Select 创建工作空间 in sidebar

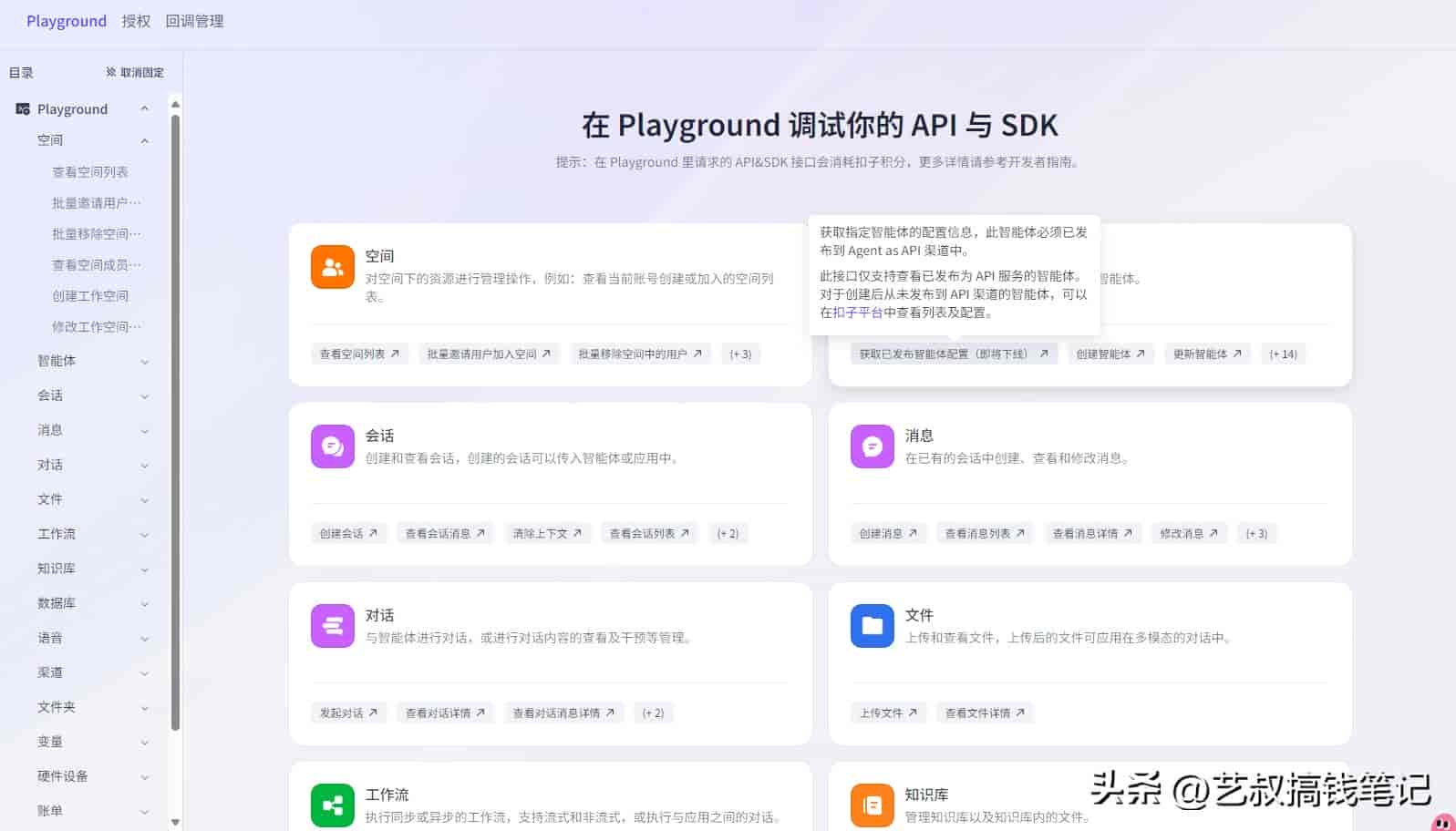coord(90,295)
